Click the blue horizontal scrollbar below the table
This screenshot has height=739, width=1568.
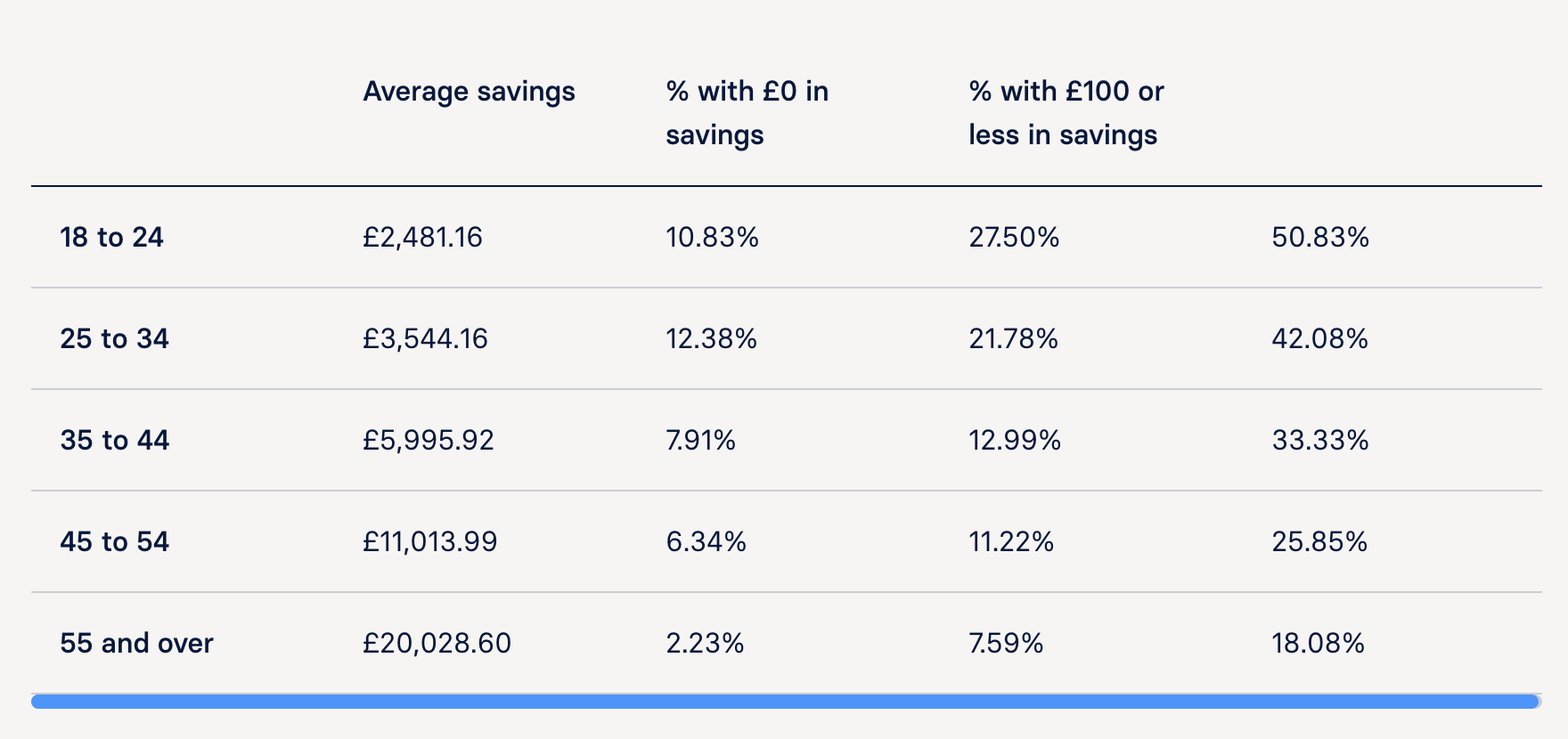[784, 702]
